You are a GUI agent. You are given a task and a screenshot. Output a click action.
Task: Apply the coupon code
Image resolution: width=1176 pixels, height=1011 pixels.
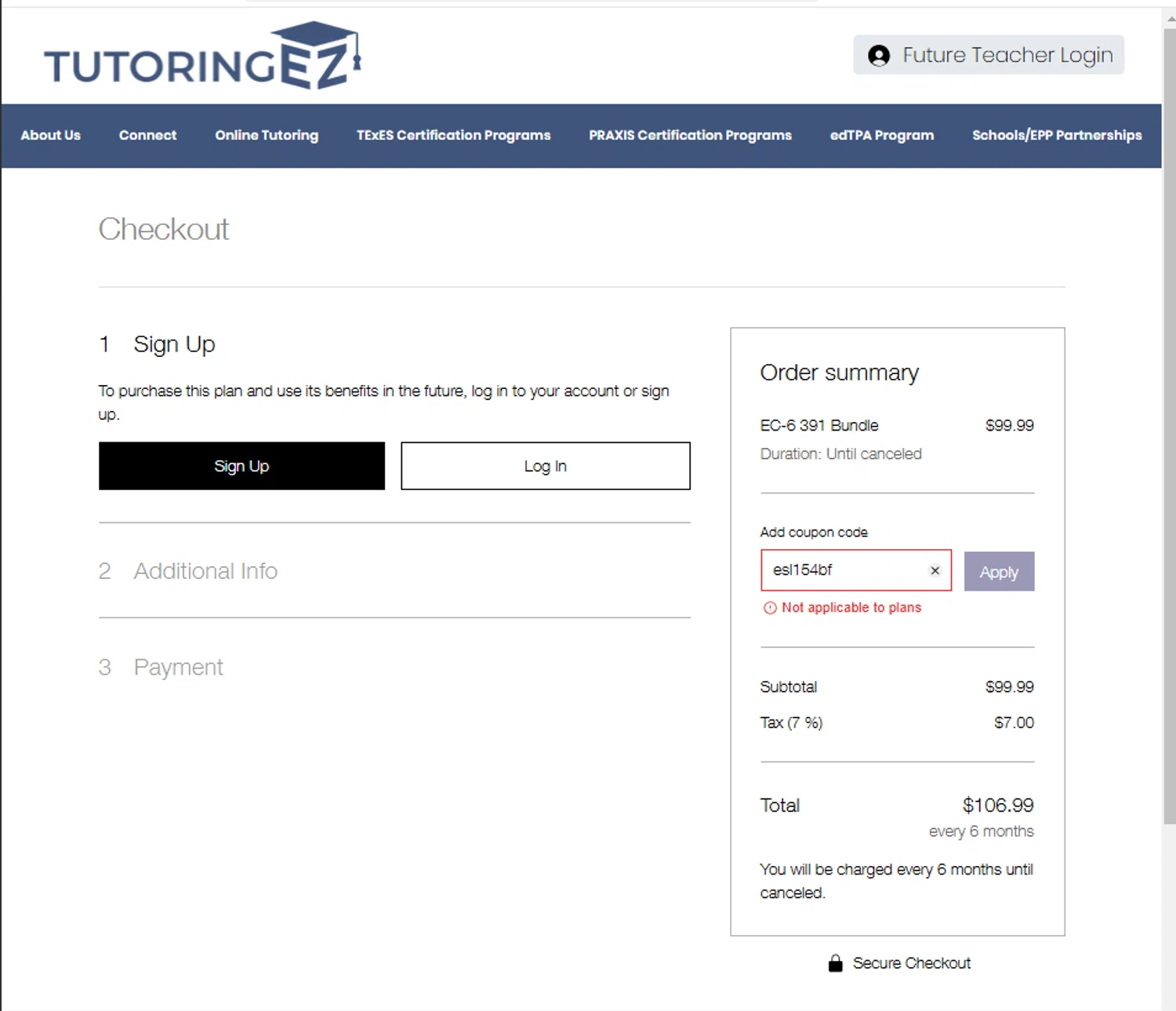tap(999, 572)
